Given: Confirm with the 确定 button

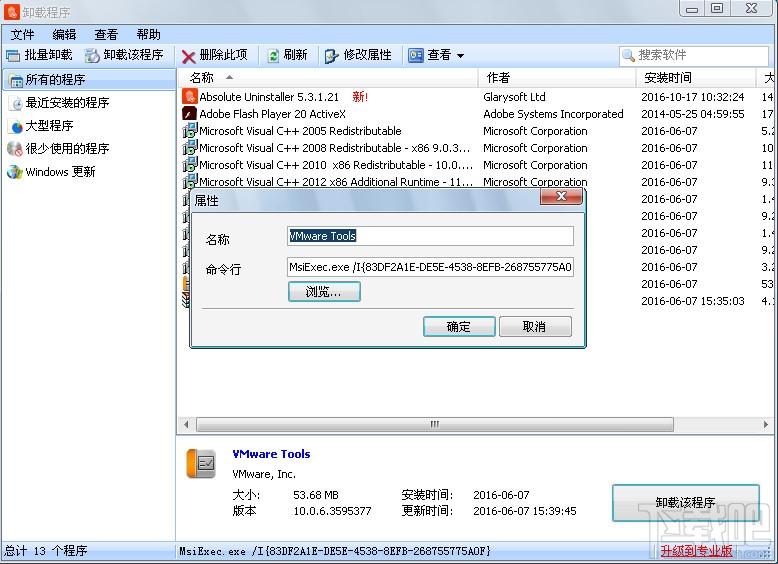Looking at the screenshot, I should point(459,327).
